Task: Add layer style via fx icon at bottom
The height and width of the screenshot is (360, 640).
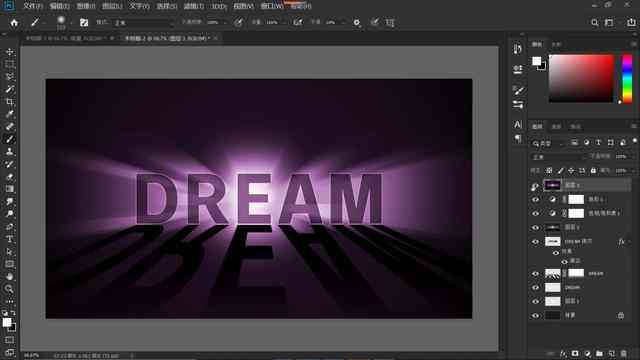Action: pos(563,353)
